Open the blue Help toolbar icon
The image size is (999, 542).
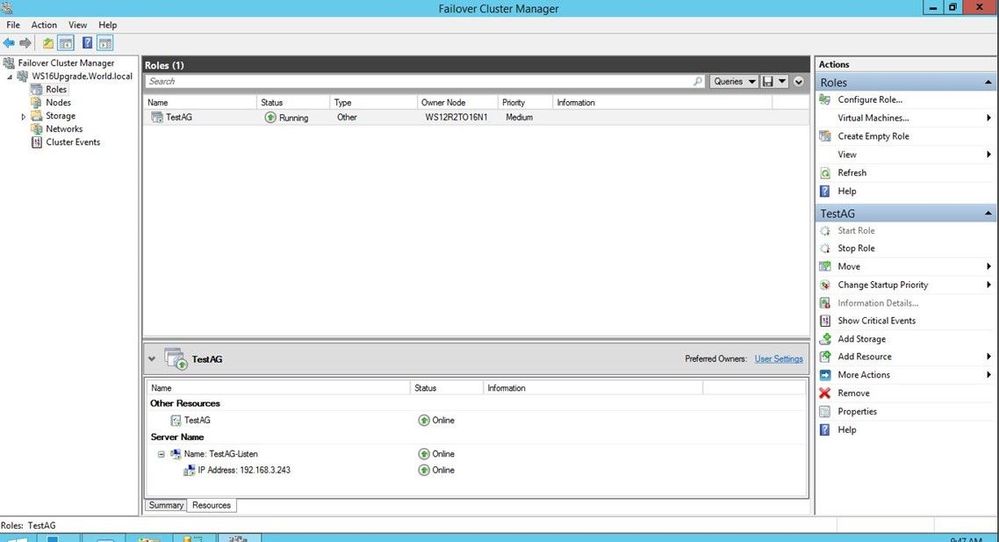pyautogui.click(x=87, y=43)
